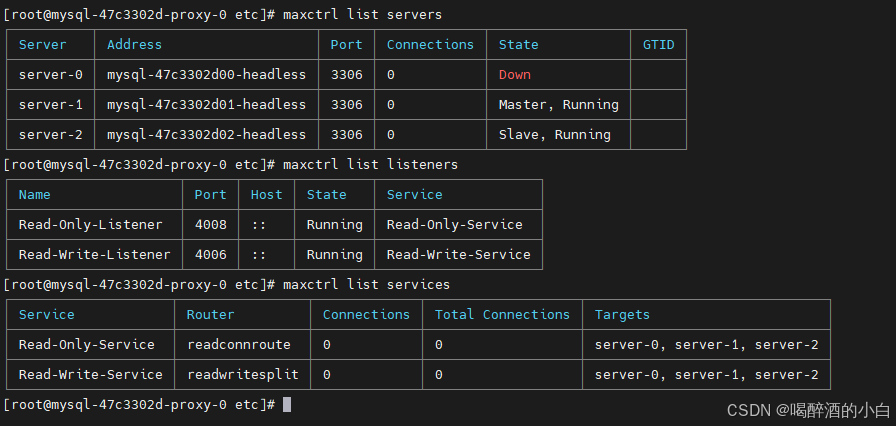Click address 'mysql-47c3302d02-headless'
The image size is (896, 426).
pos(206,135)
